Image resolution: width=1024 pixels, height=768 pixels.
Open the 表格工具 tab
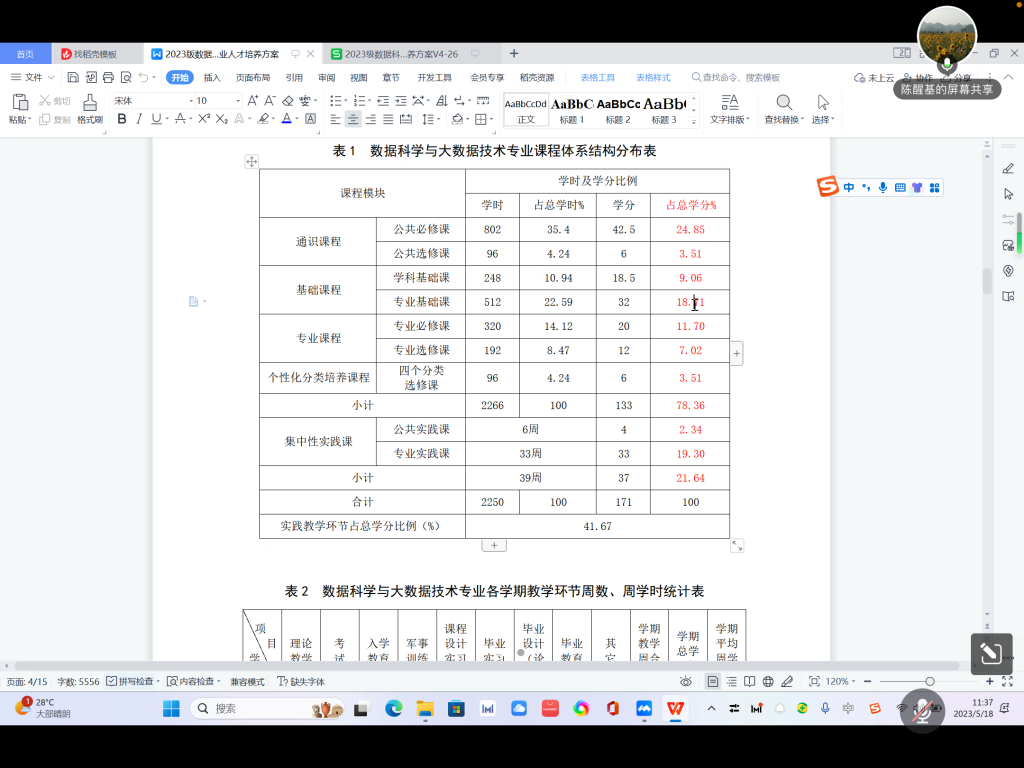(598, 77)
